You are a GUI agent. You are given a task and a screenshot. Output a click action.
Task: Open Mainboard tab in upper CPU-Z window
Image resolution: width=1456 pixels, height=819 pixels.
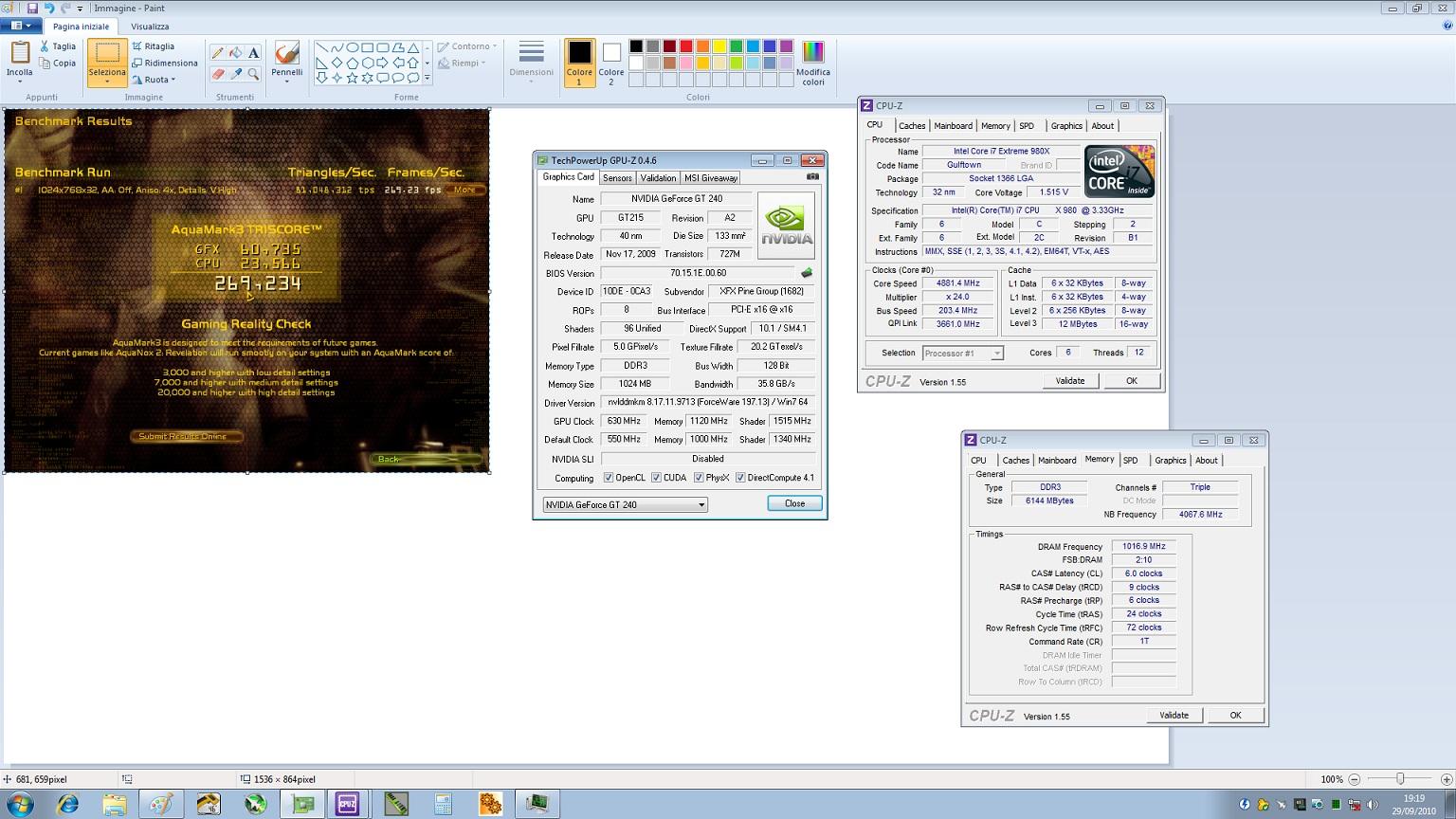coord(953,126)
